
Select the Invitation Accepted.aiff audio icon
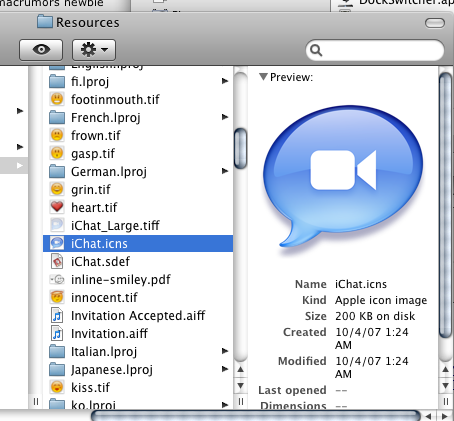click(x=57, y=315)
